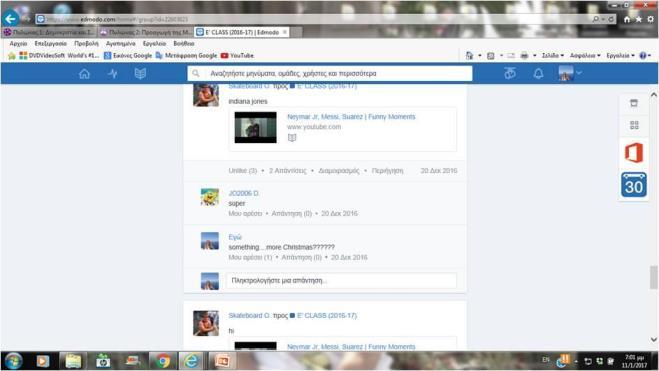The width and height of the screenshot is (659, 371).
Task: Open the Βοήθεια menu
Action: coord(184,44)
